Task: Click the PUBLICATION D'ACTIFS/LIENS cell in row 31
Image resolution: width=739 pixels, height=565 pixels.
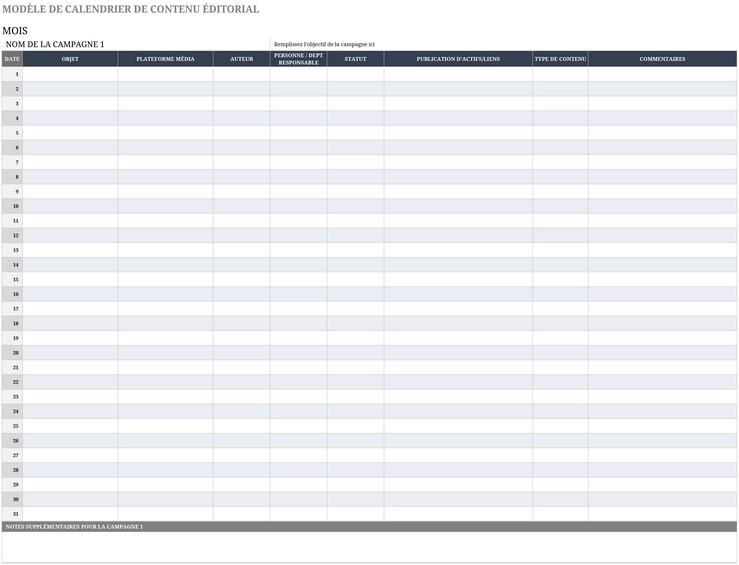Action: click(458, 514)
